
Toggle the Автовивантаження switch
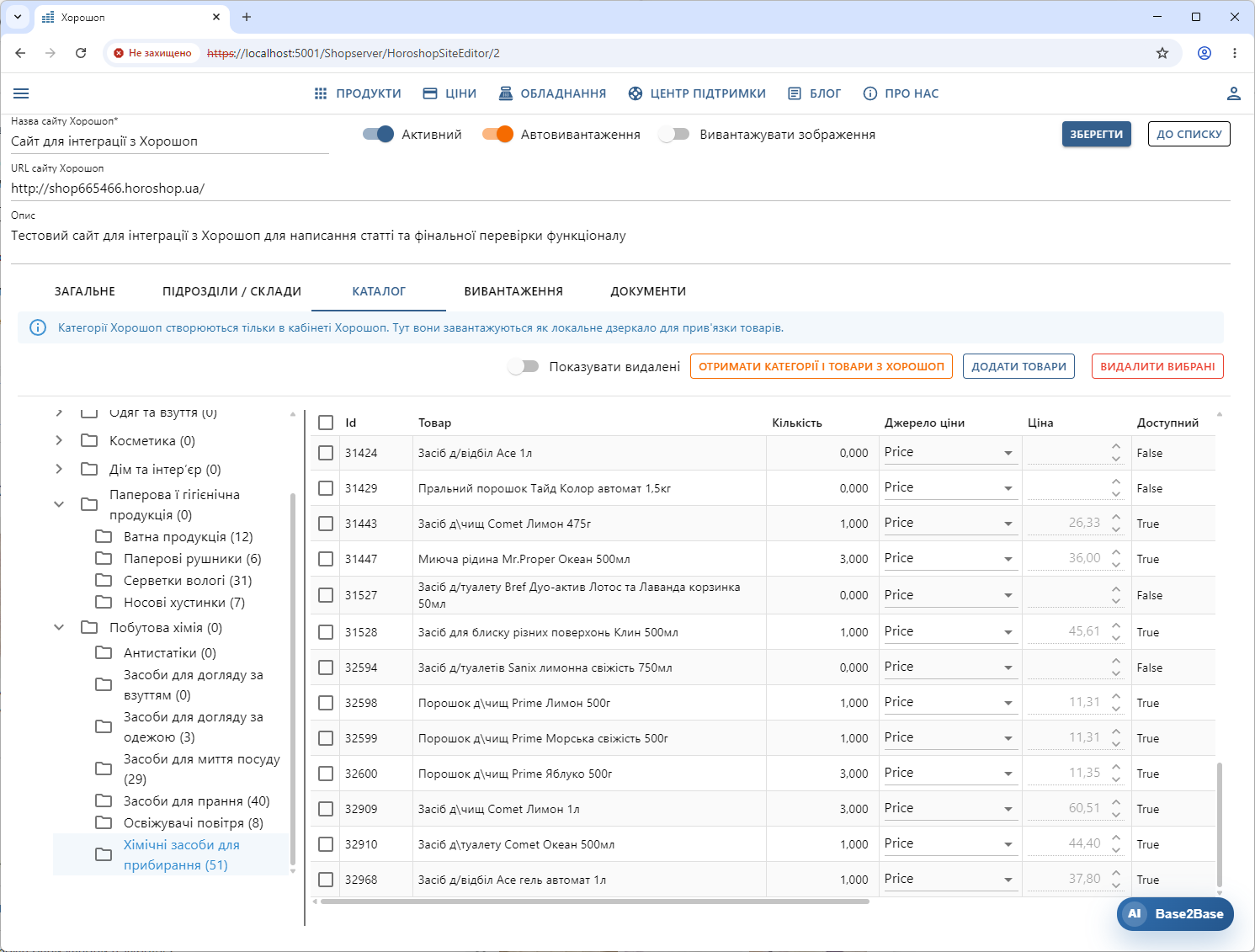coord(497,134)
